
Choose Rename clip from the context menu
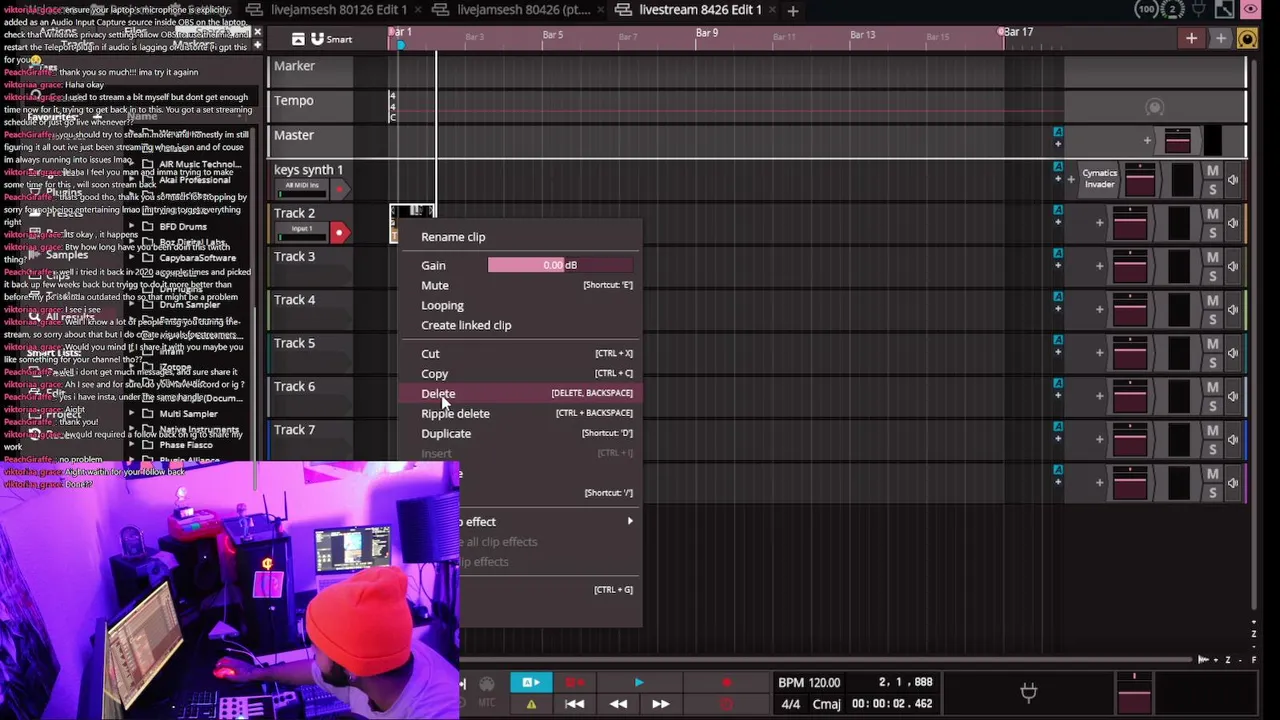(453, 237)
